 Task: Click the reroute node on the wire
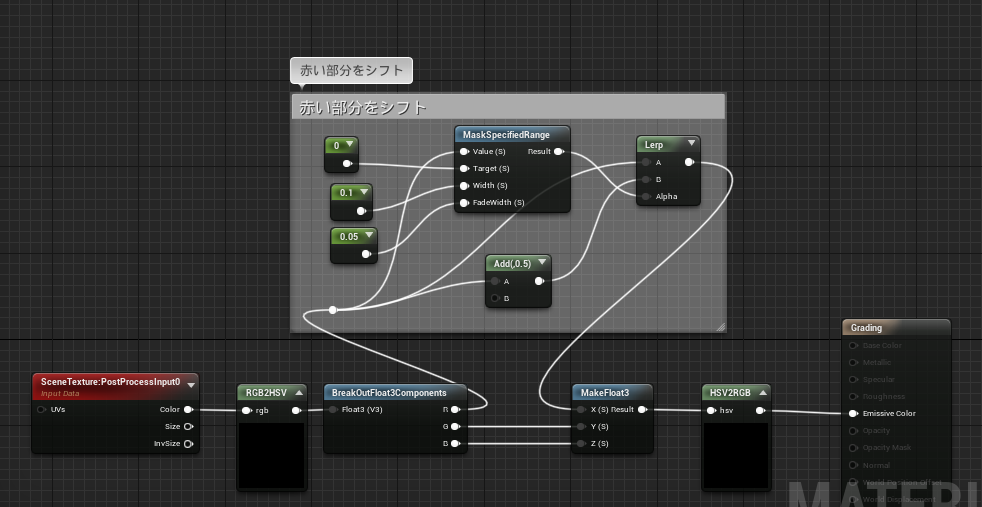(x=333, y=310)
